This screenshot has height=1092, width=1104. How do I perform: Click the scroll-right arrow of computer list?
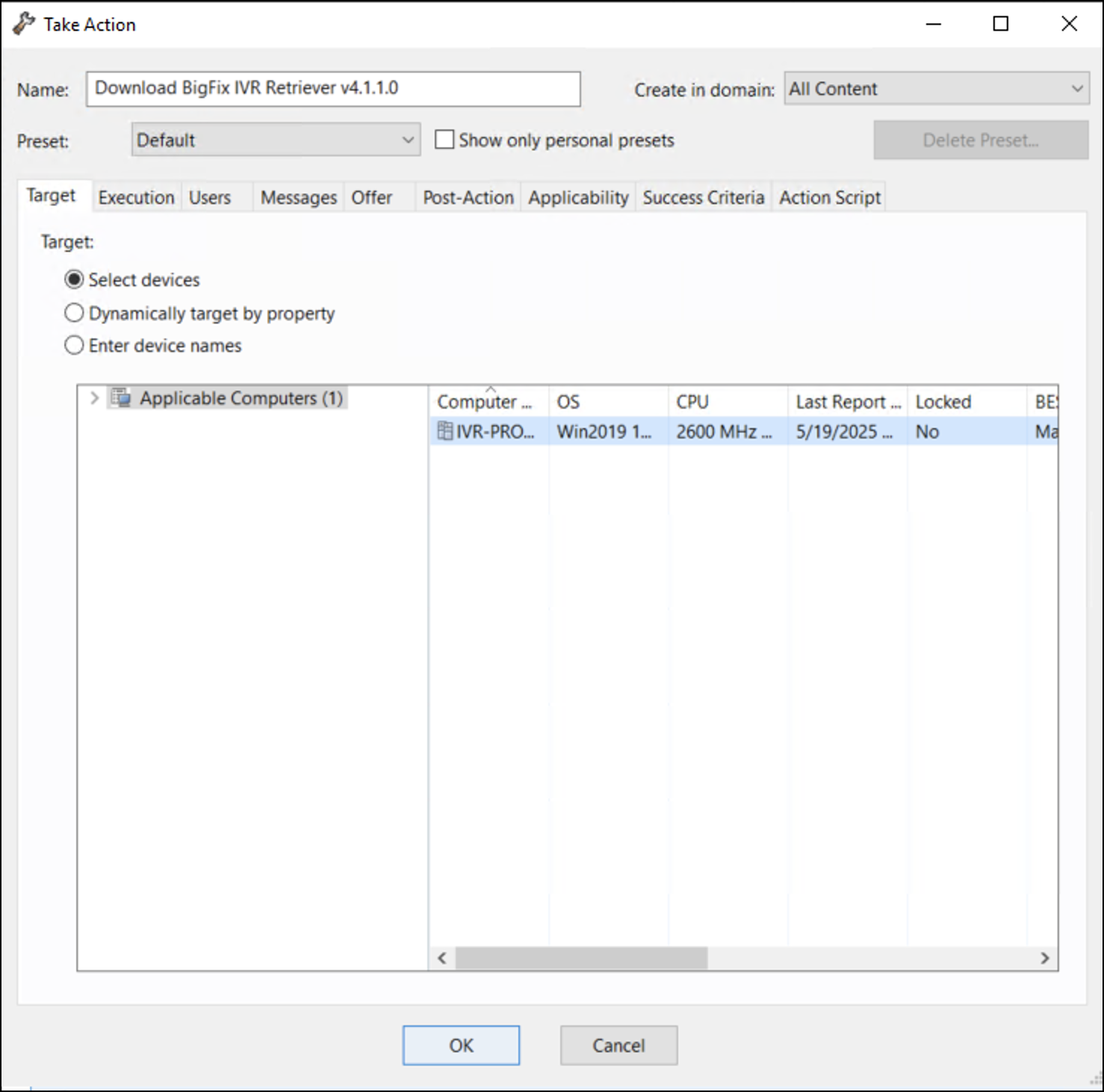point(1045,958)
